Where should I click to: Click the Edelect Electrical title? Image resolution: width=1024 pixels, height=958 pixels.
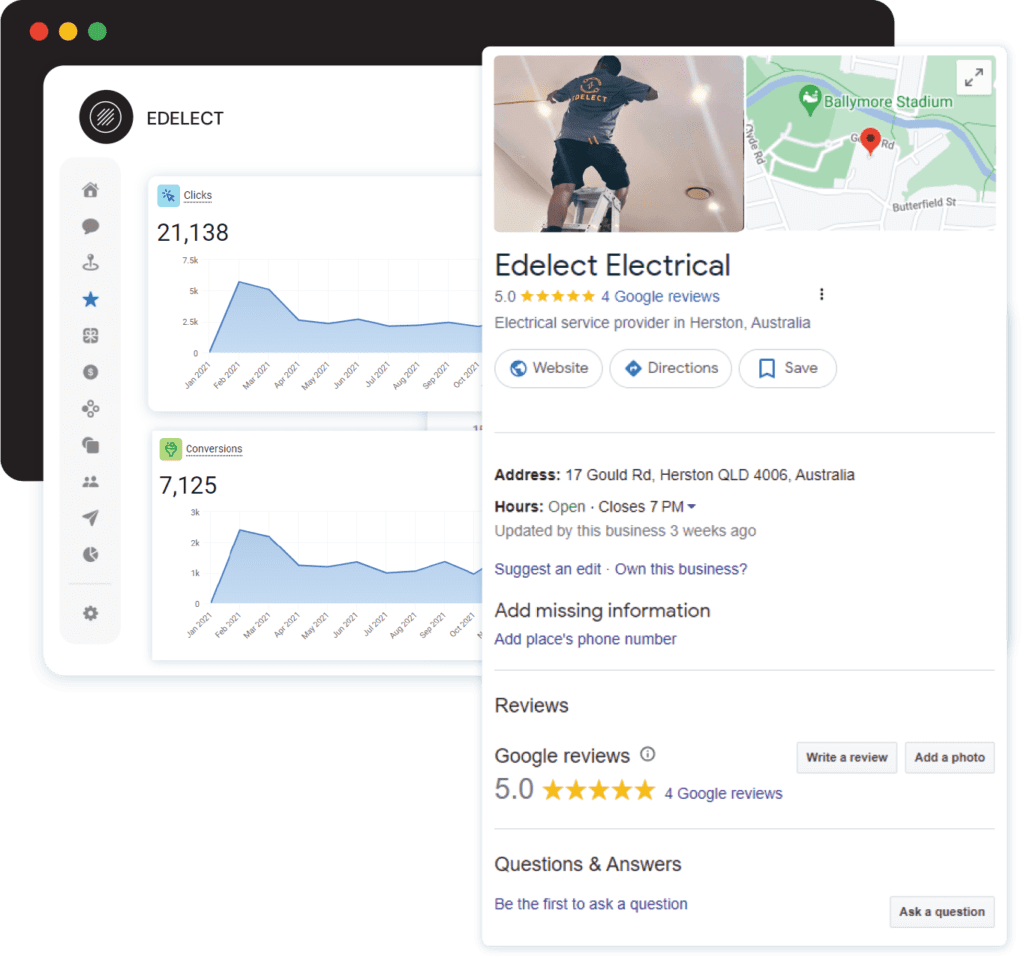[613, 266]
